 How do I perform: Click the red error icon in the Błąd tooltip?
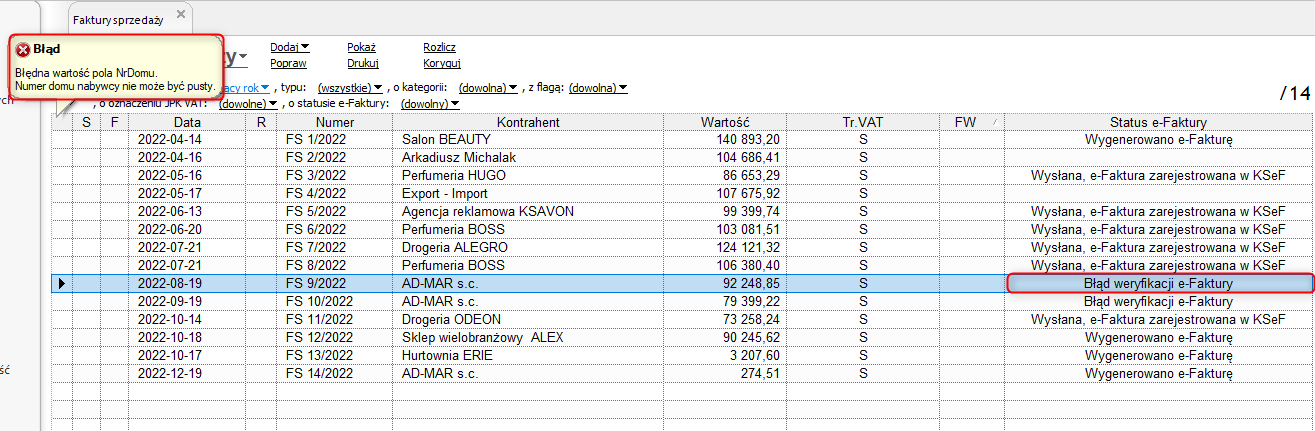23,49
